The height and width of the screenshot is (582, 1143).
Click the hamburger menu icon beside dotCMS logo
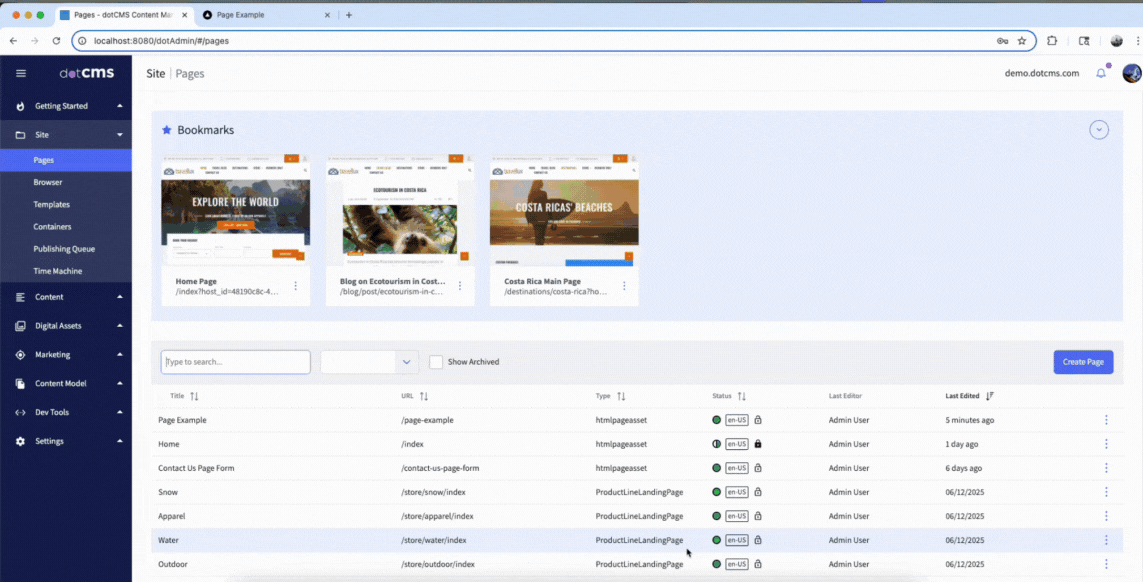21,73
